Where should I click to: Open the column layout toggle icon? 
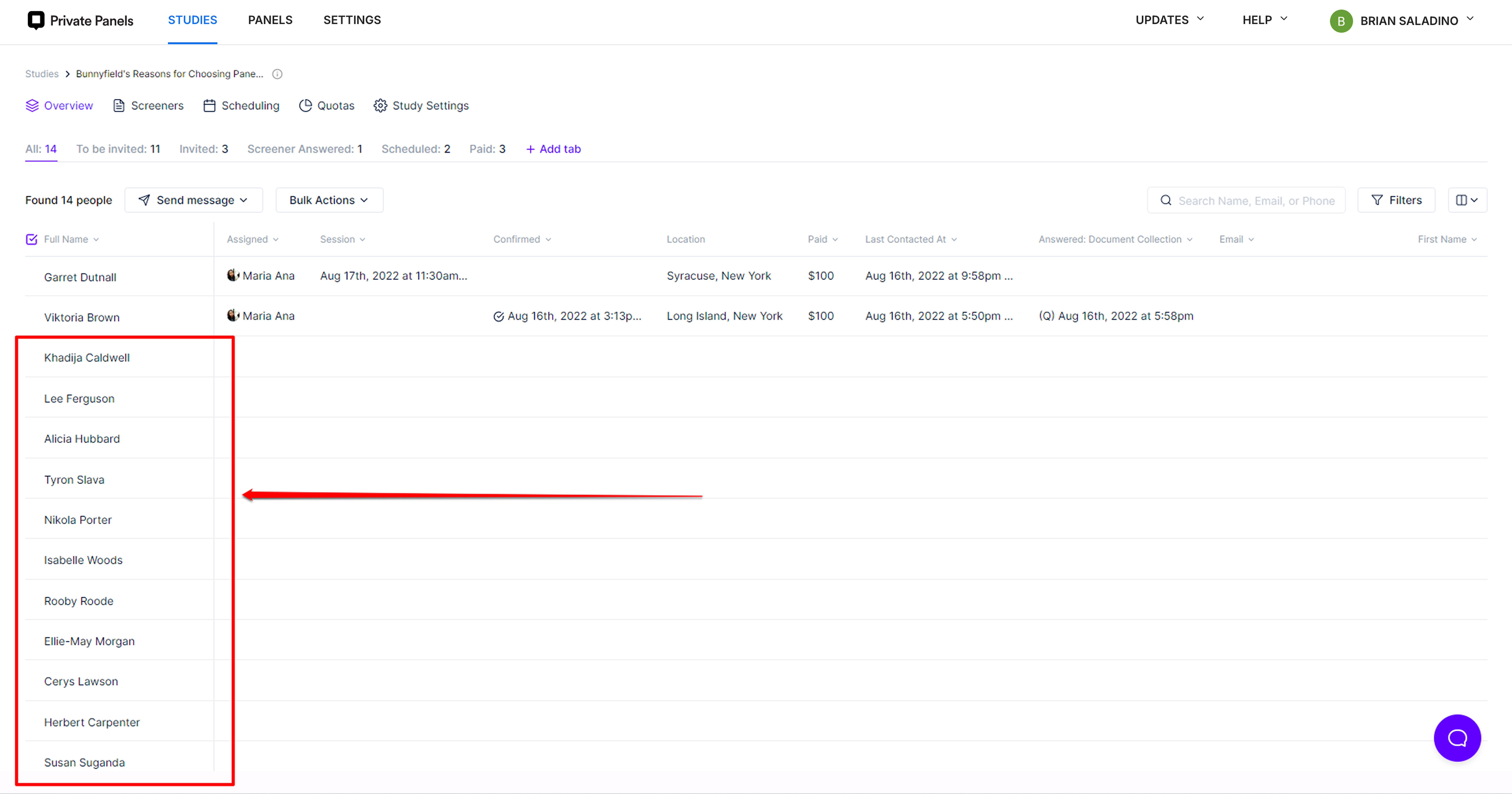point(1467,200)
